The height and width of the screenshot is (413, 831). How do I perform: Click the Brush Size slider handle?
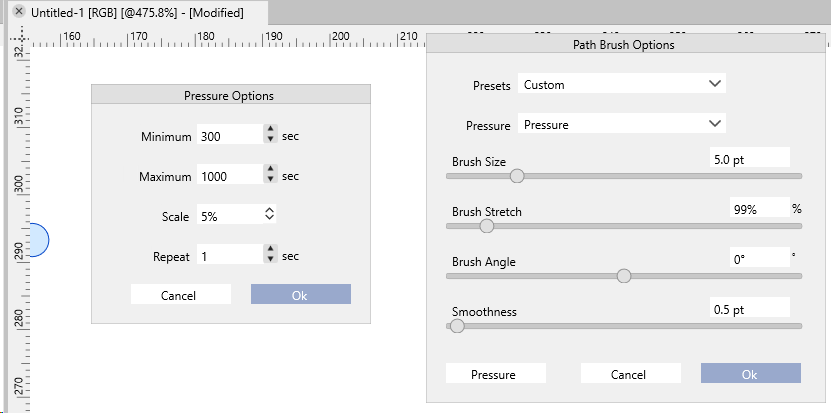tap(517, 176)
